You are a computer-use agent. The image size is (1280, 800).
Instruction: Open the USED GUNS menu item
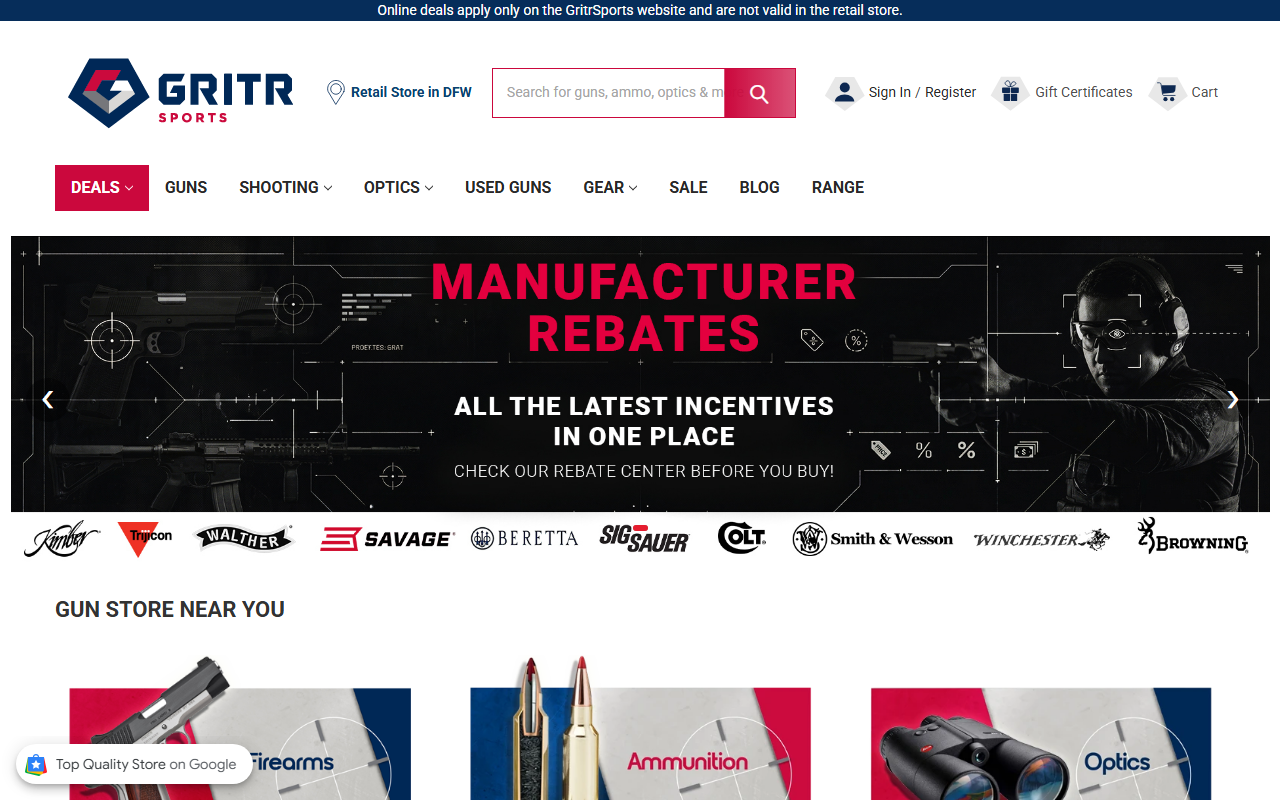coord(508,188)
